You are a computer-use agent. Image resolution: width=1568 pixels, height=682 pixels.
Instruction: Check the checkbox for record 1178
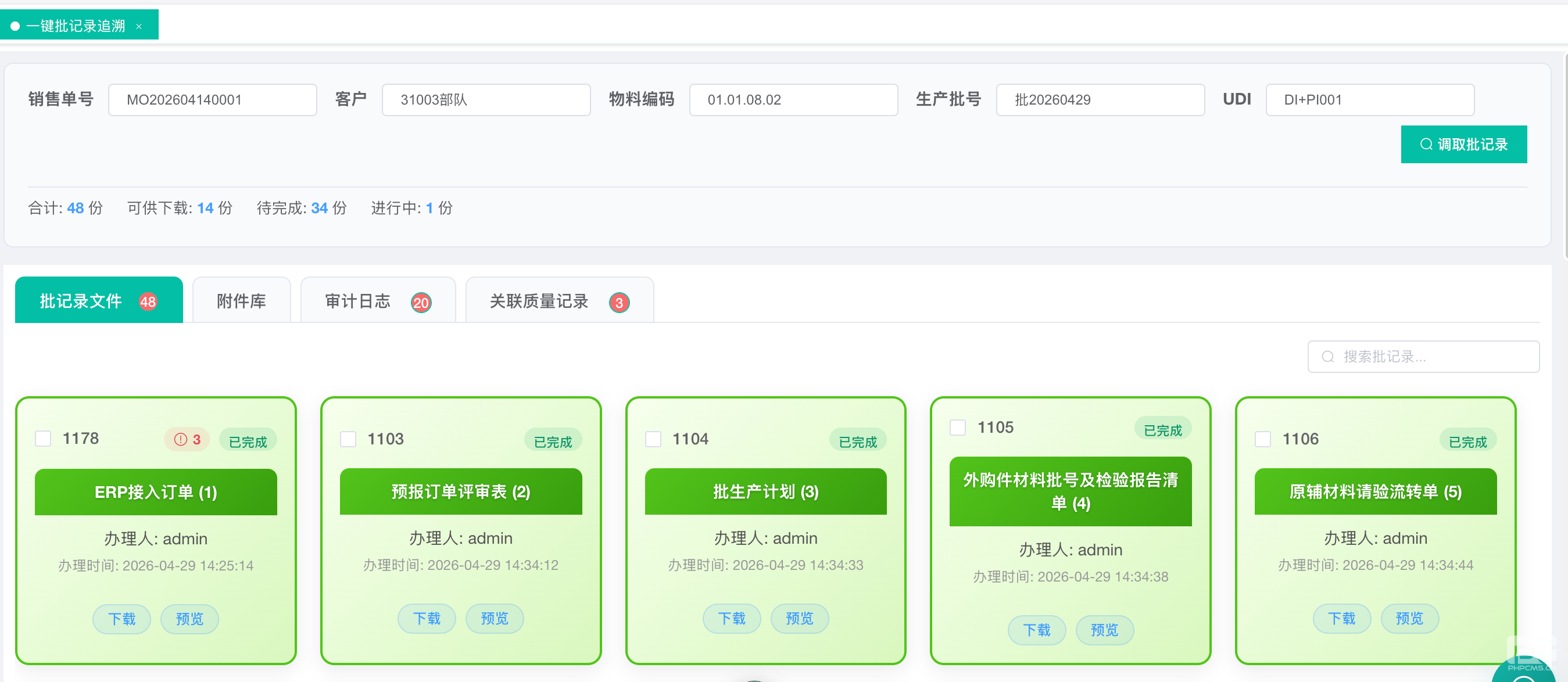[x=43, y=439]
